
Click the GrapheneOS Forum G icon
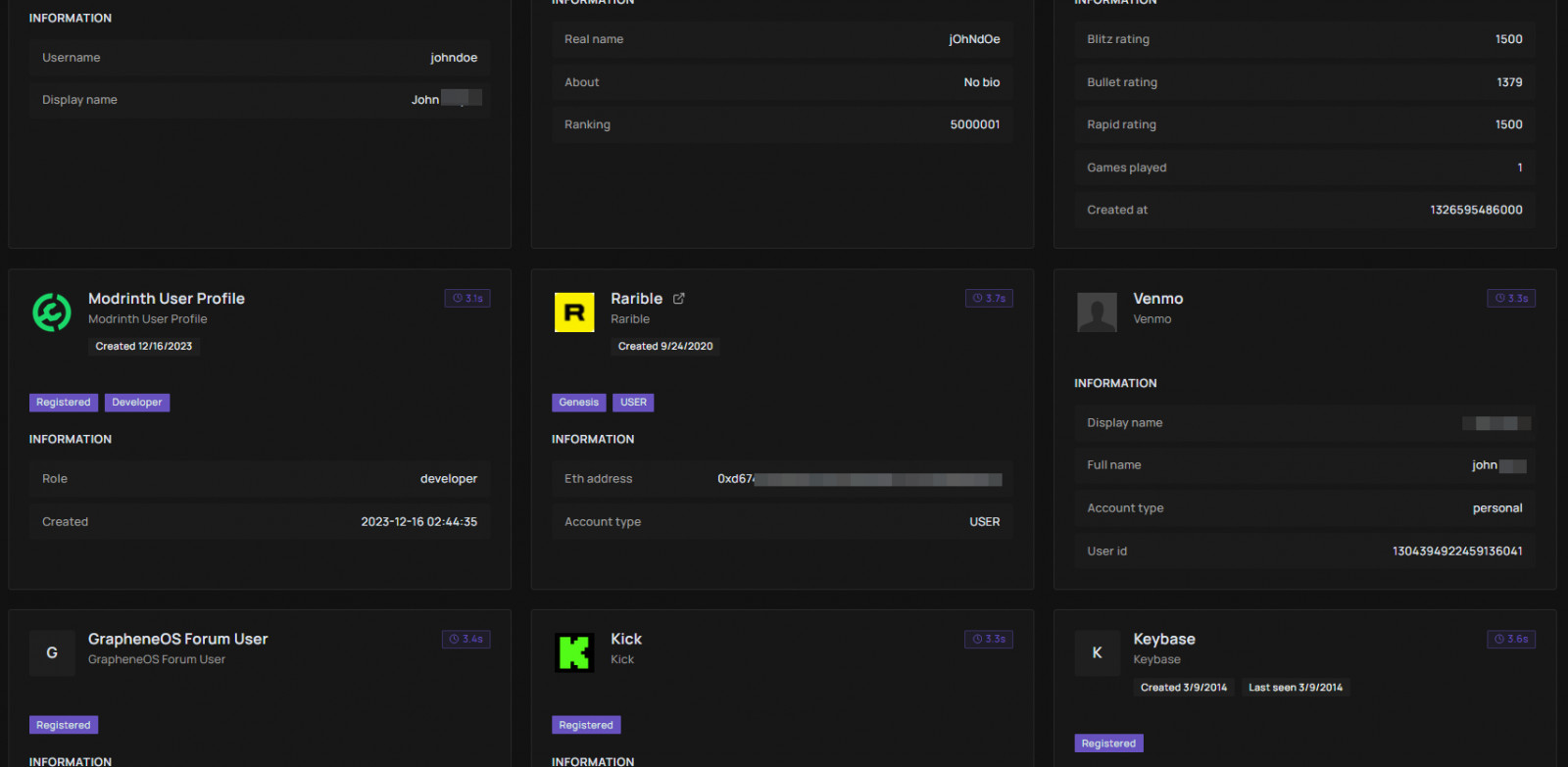(x=52, y=653)
